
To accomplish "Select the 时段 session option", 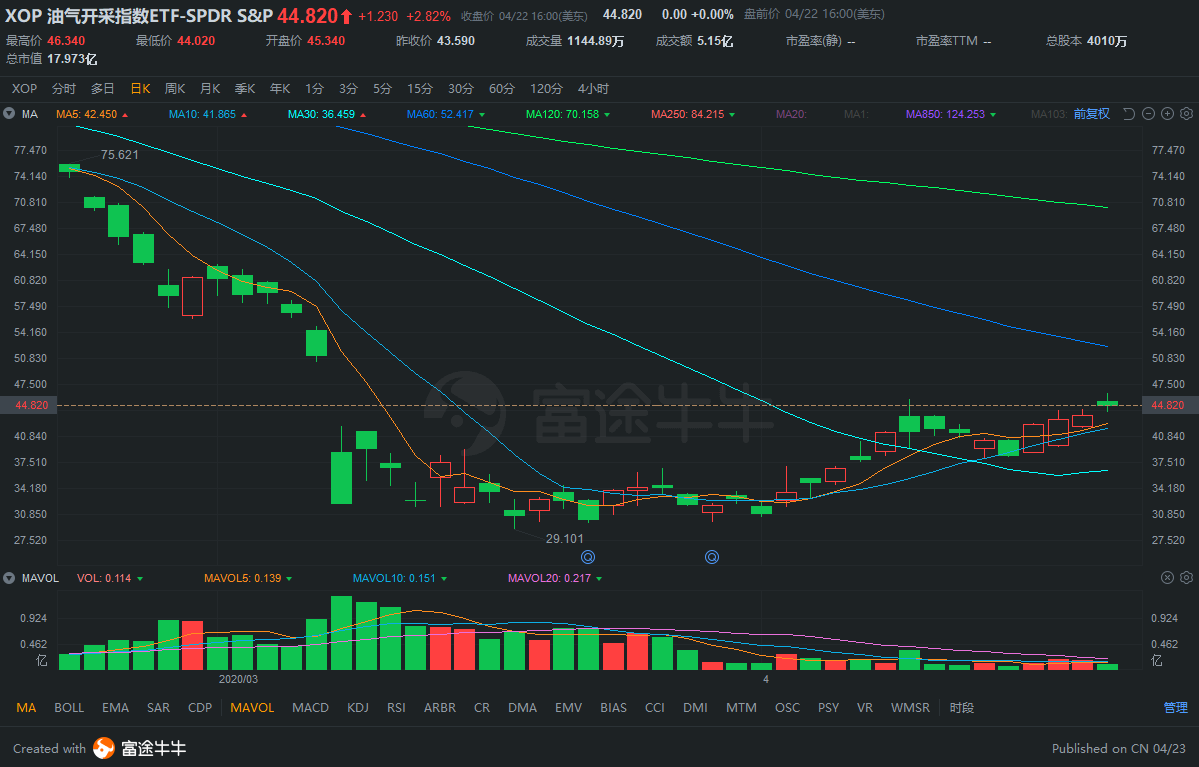I will 962,707.
